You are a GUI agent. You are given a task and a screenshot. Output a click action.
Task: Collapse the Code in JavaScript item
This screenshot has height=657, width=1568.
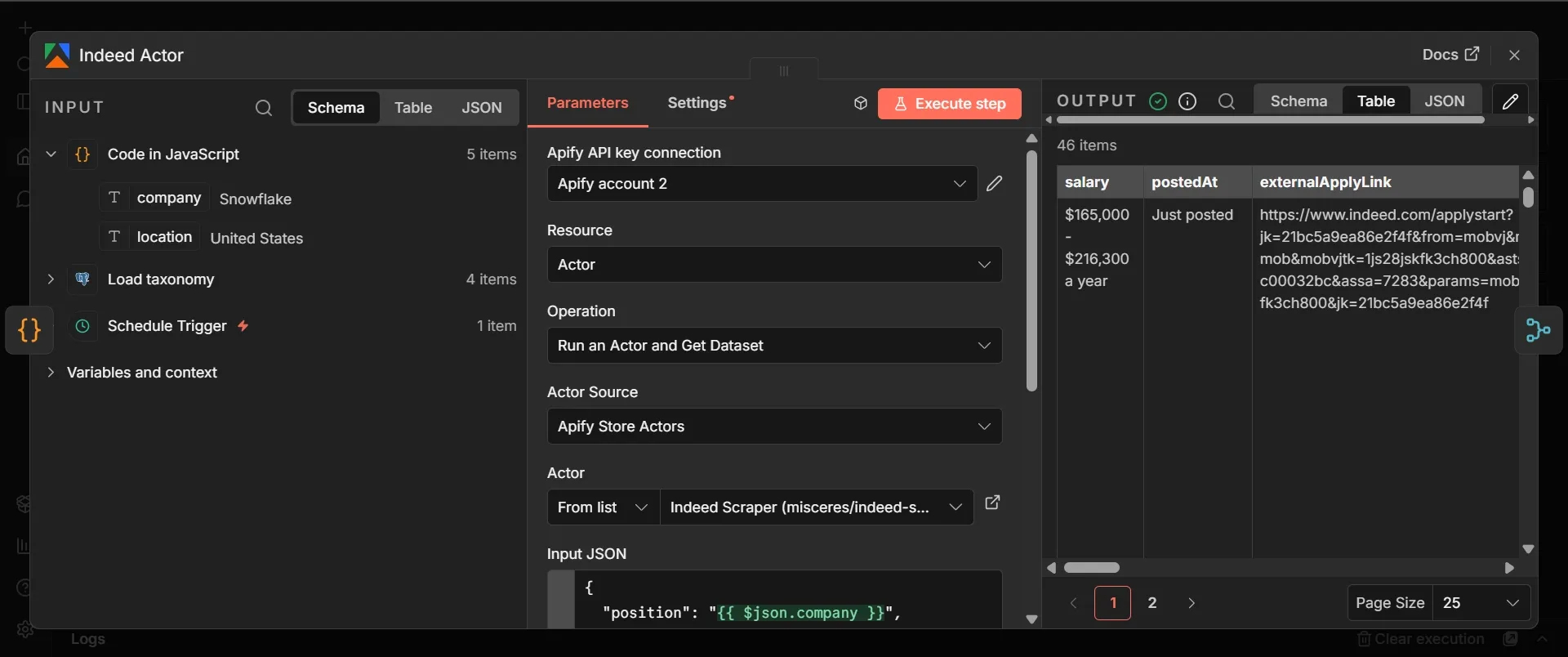coord(51,154)
